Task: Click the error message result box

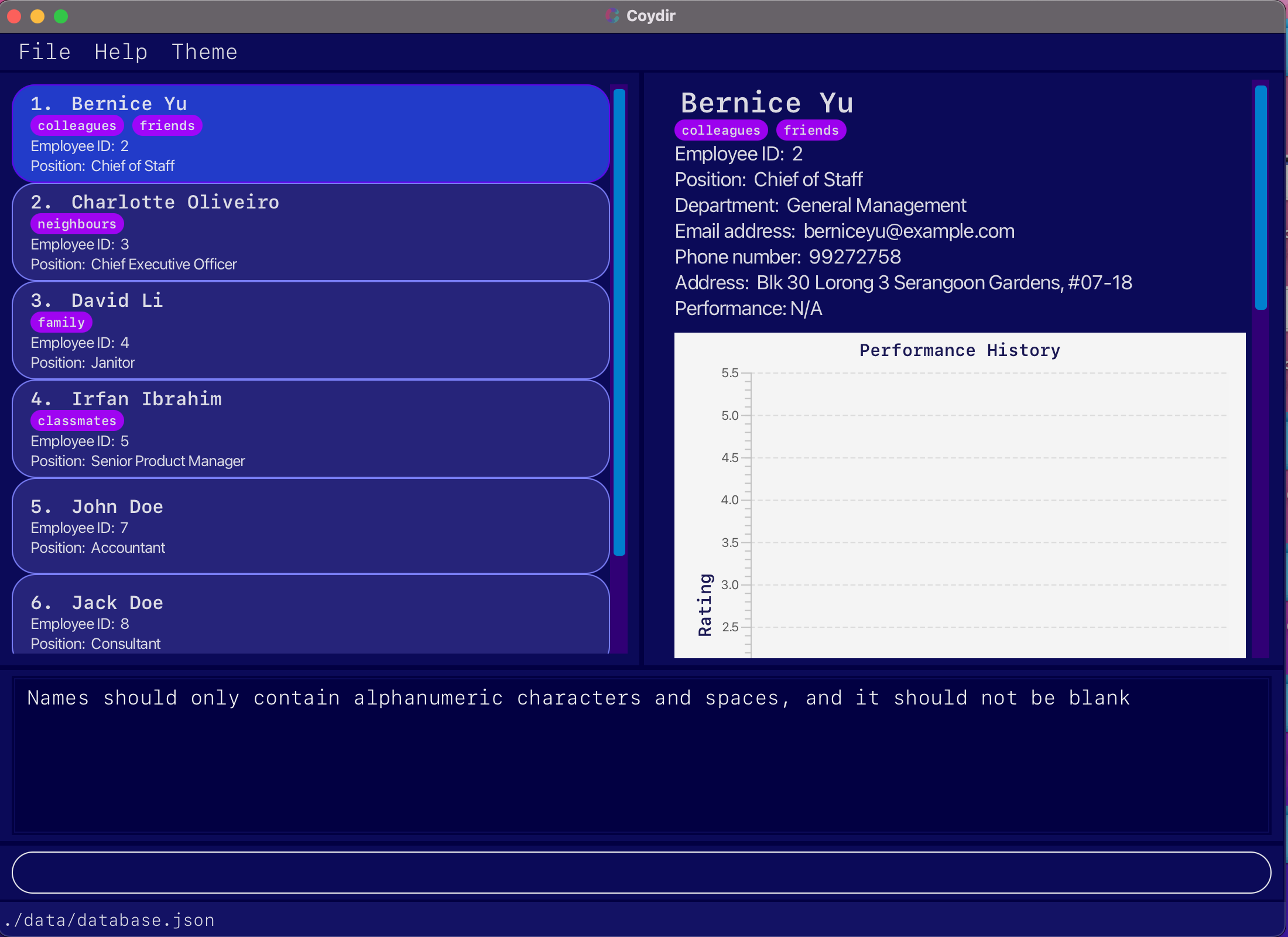Action: (641, 755)
